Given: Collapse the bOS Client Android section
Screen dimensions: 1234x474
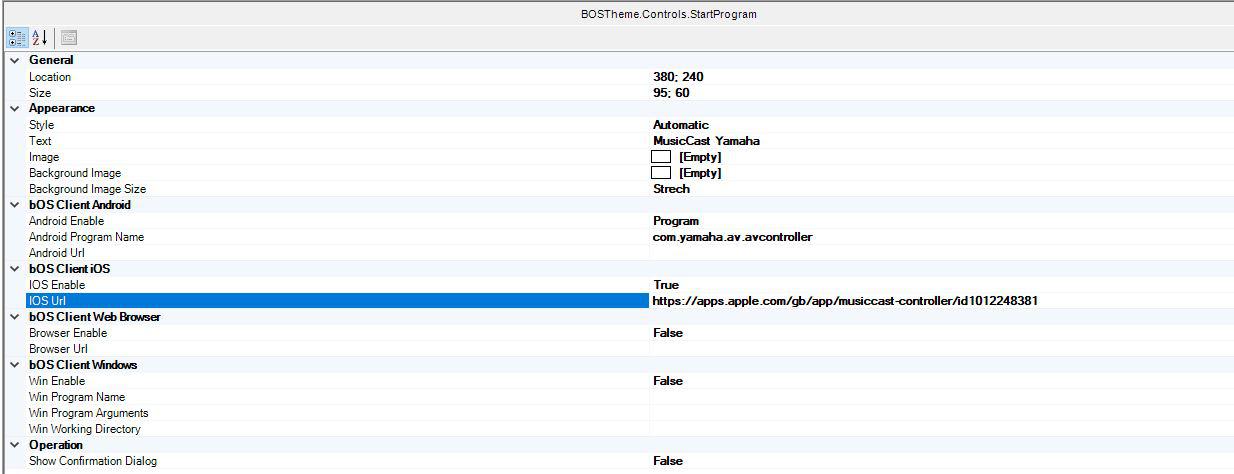Looking at the screenshot, I should coord(14,205).
